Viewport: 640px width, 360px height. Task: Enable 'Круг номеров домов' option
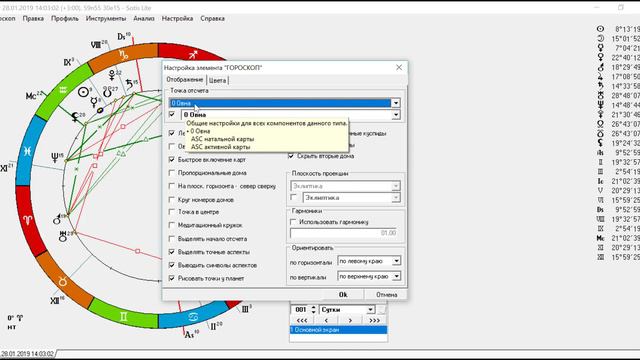(171, 200)
